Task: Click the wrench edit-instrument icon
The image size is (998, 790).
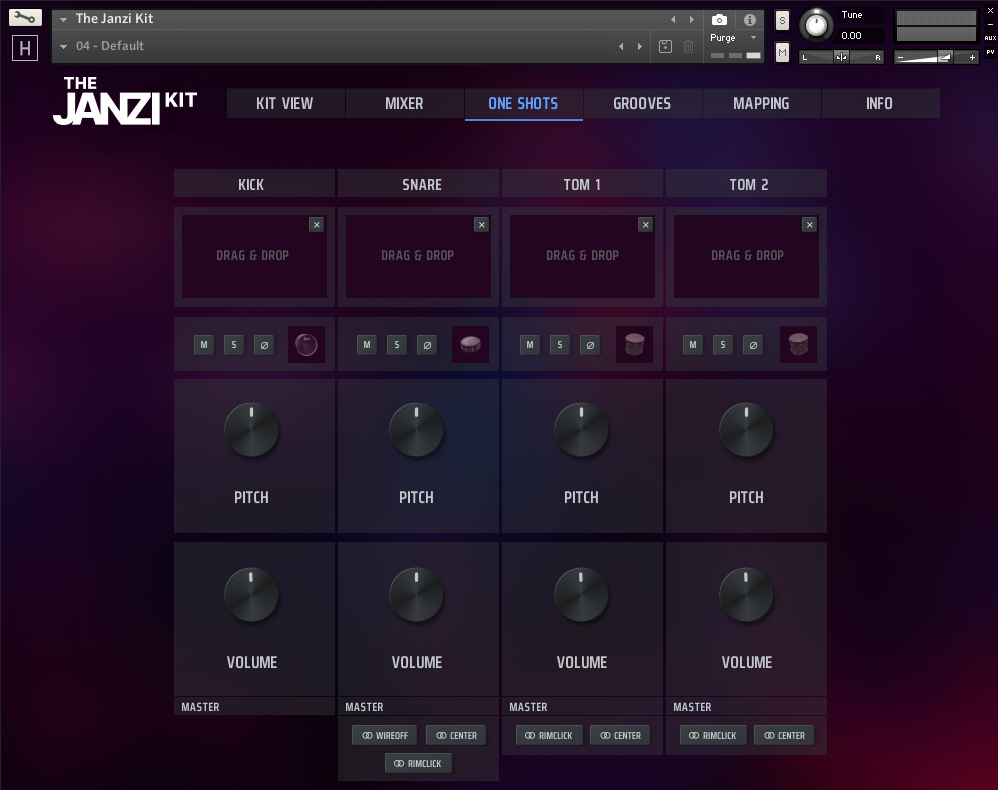Action: click(x=26, y=18)
